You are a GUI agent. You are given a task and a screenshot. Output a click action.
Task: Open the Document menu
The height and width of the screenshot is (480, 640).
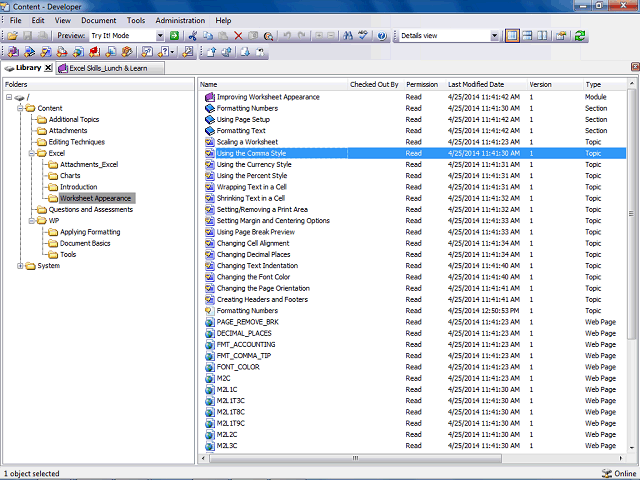(99, 20)
